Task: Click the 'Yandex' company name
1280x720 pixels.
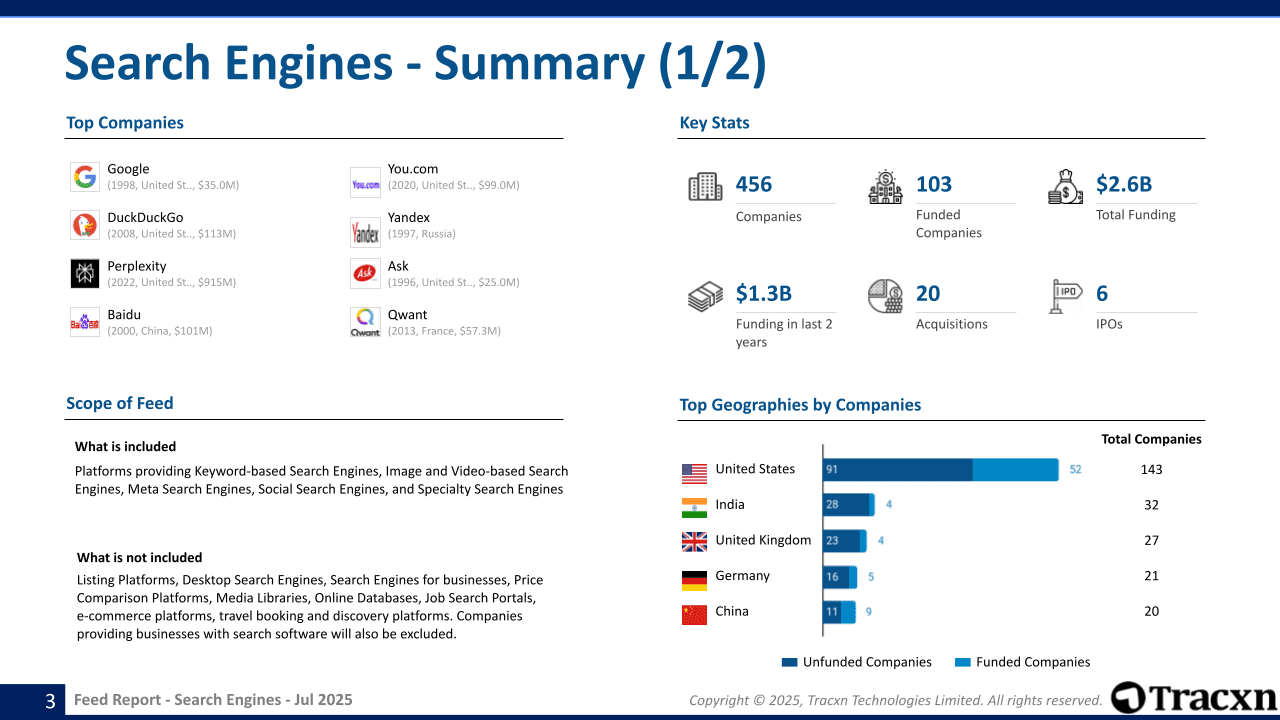Action: click(x=409, y=217)
